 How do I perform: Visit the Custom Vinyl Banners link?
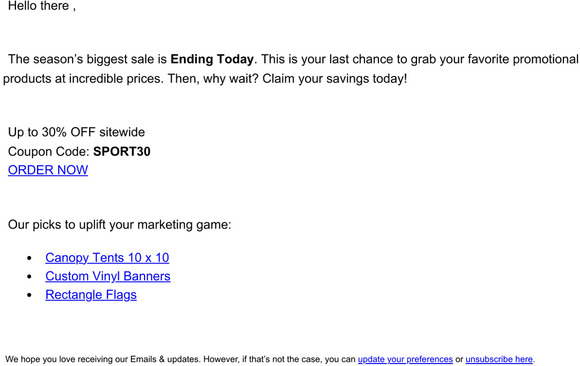108,276
